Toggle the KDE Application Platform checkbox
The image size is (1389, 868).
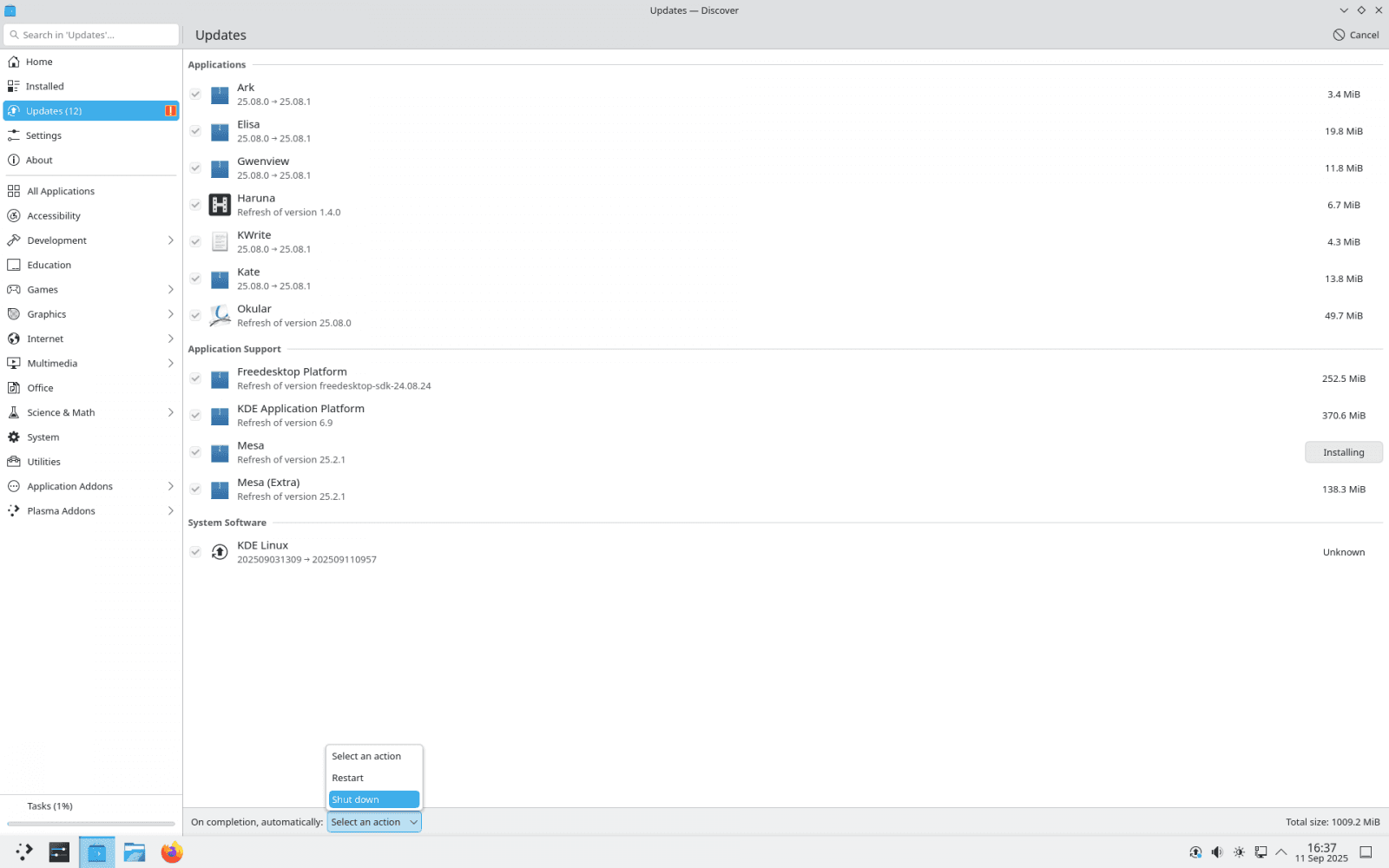pyautogui.click(x=195, y=415)
